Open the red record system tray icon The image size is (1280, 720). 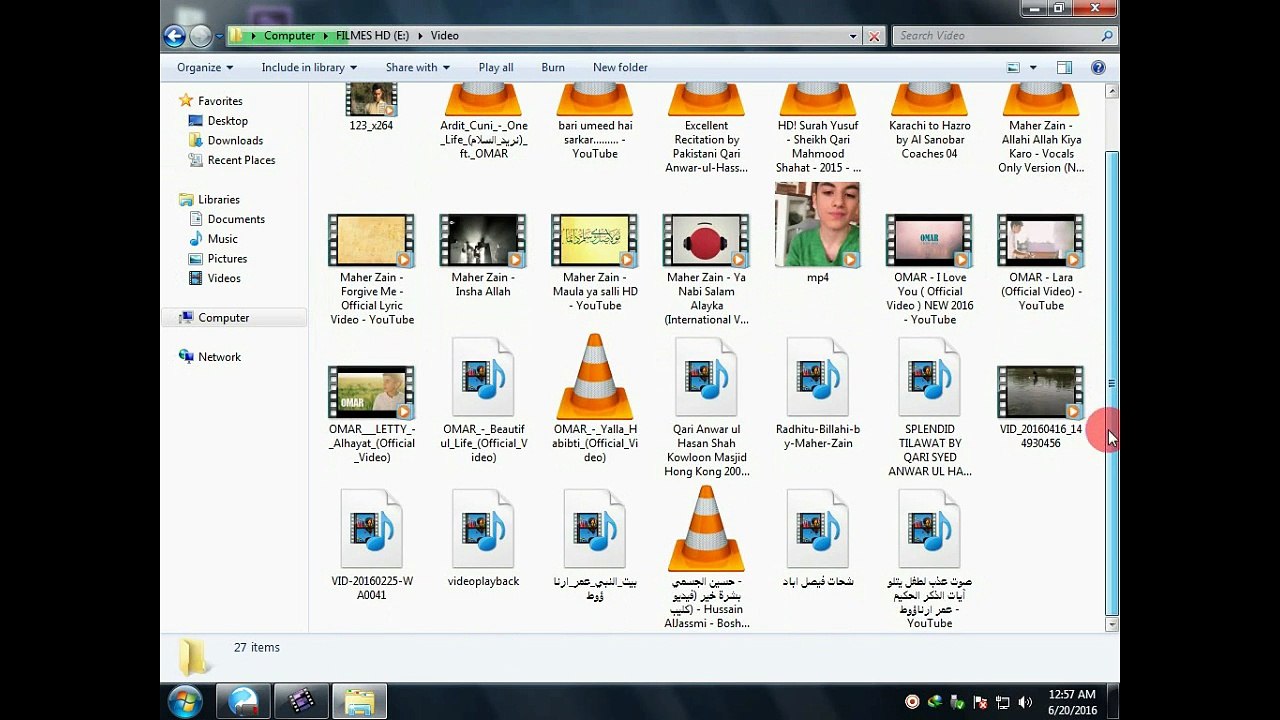pos(912,702)
